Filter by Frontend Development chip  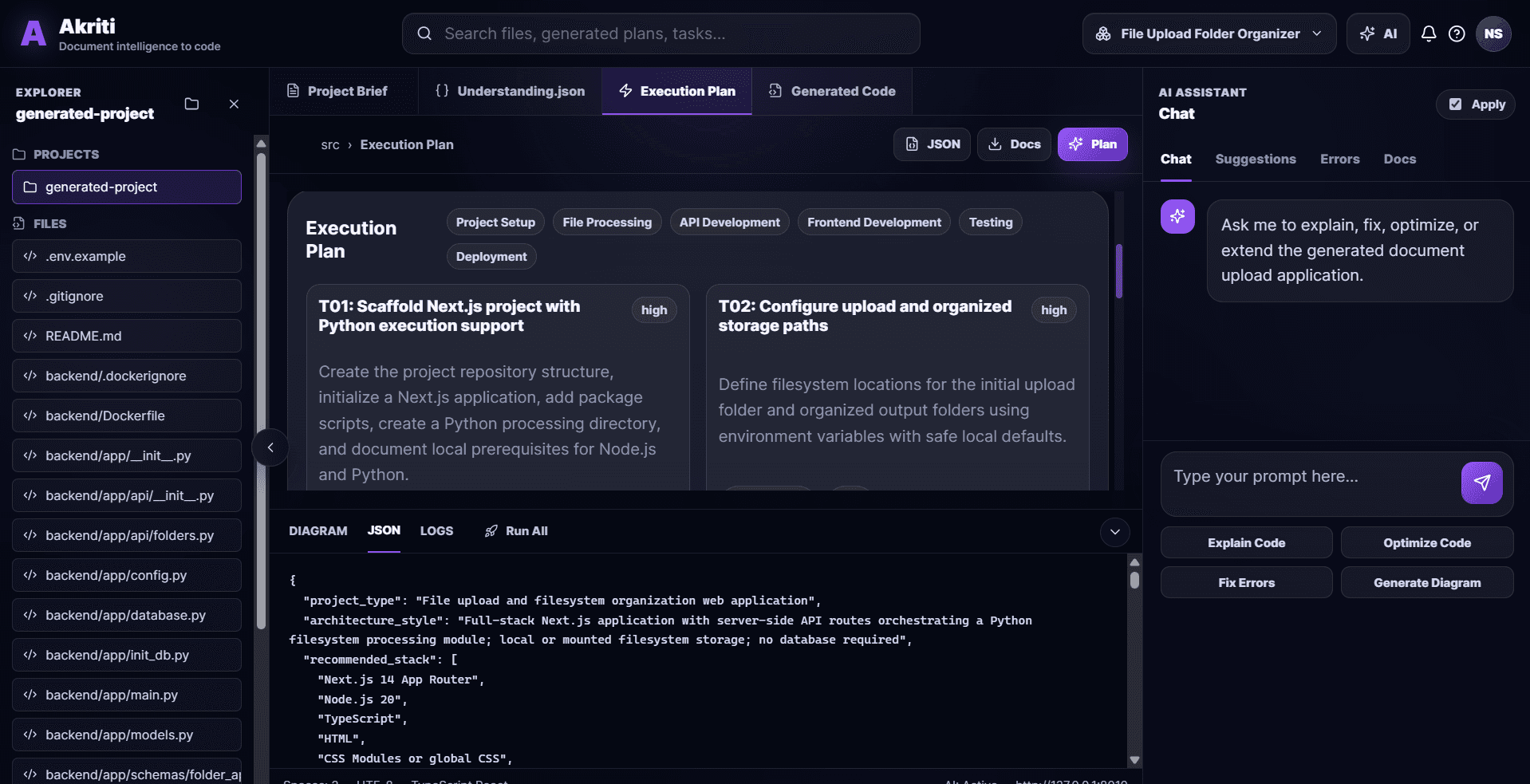point(874,223)
